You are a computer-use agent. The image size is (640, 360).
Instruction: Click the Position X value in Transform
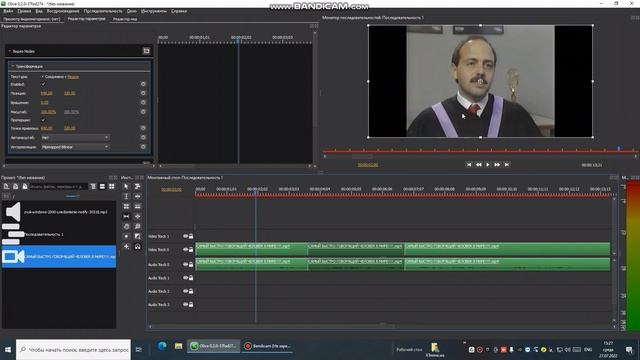[x=47, y=93]
